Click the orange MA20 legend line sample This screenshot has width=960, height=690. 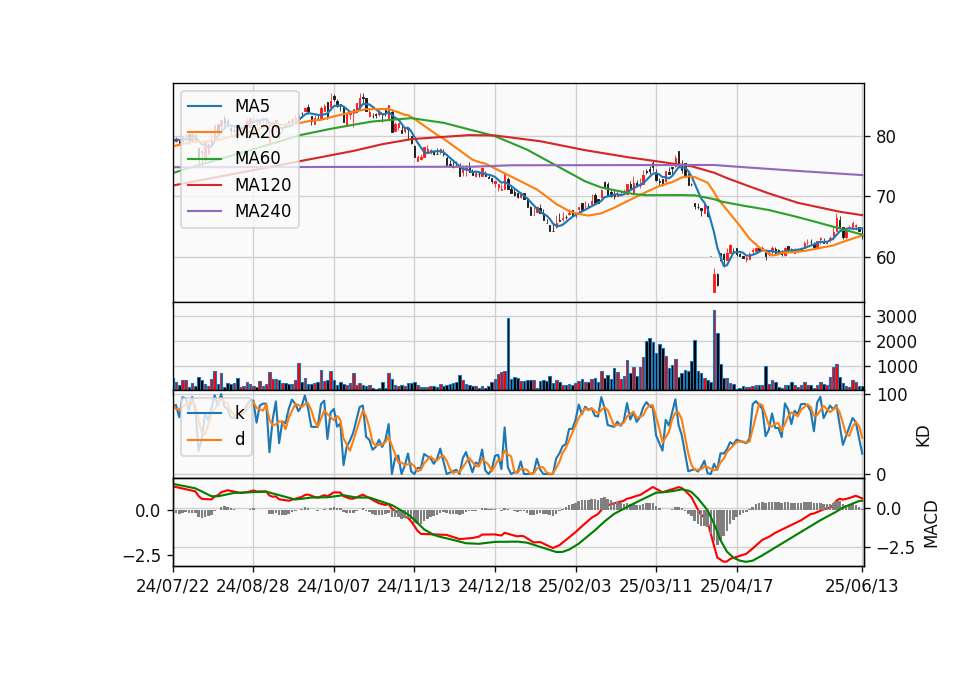[204, 132]
